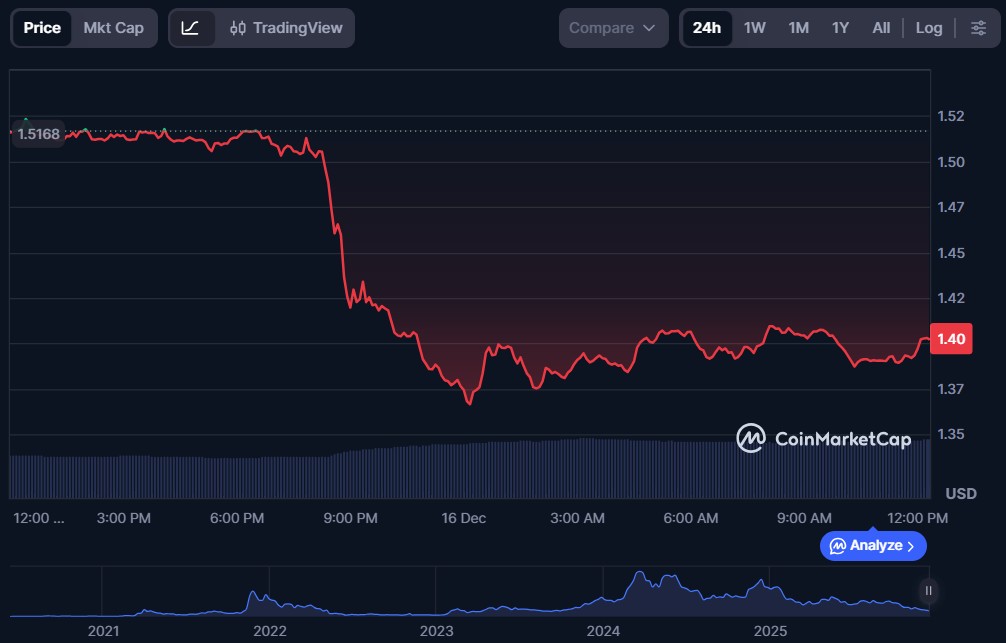Choose the 1M time range

(798, 28)
